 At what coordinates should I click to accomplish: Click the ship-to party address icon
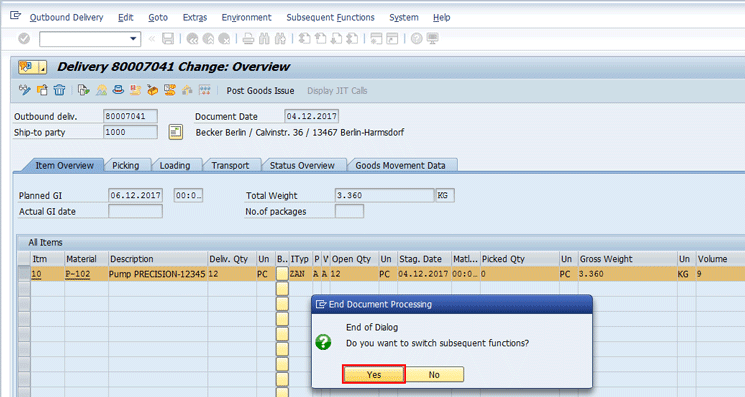(176, 132)
